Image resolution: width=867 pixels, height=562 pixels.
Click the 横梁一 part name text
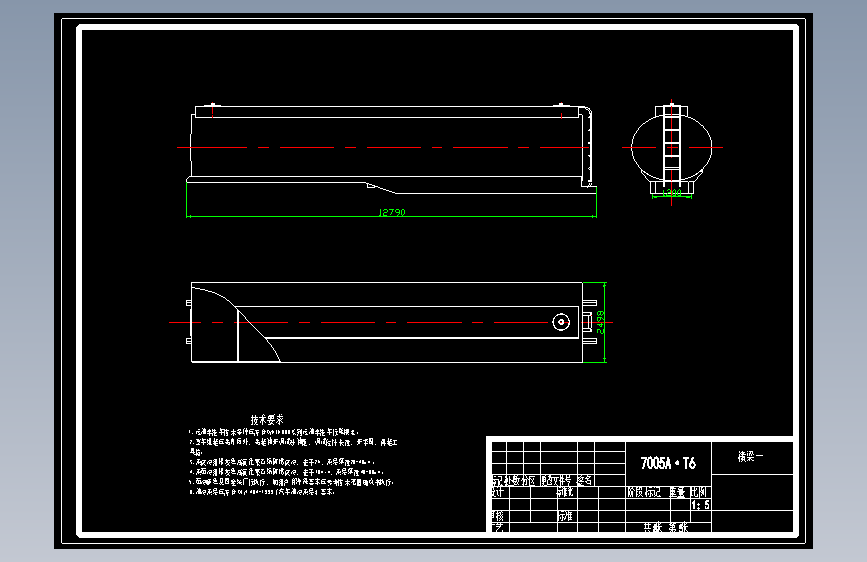750,456
